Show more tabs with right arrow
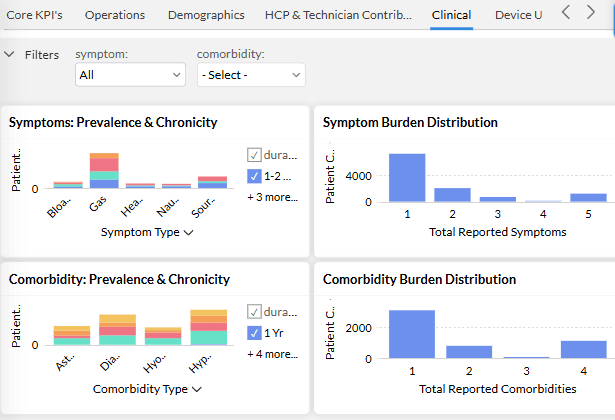The image size is (615, 420). 591,12
